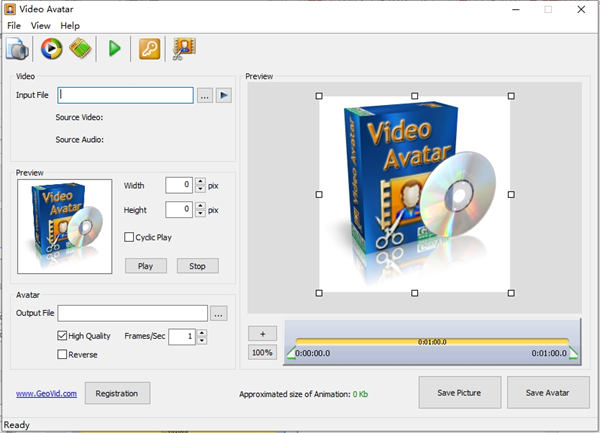600x433 pixels.
Task: Click the media player open-video toolbar icon
Action: (x=51, y=49)
